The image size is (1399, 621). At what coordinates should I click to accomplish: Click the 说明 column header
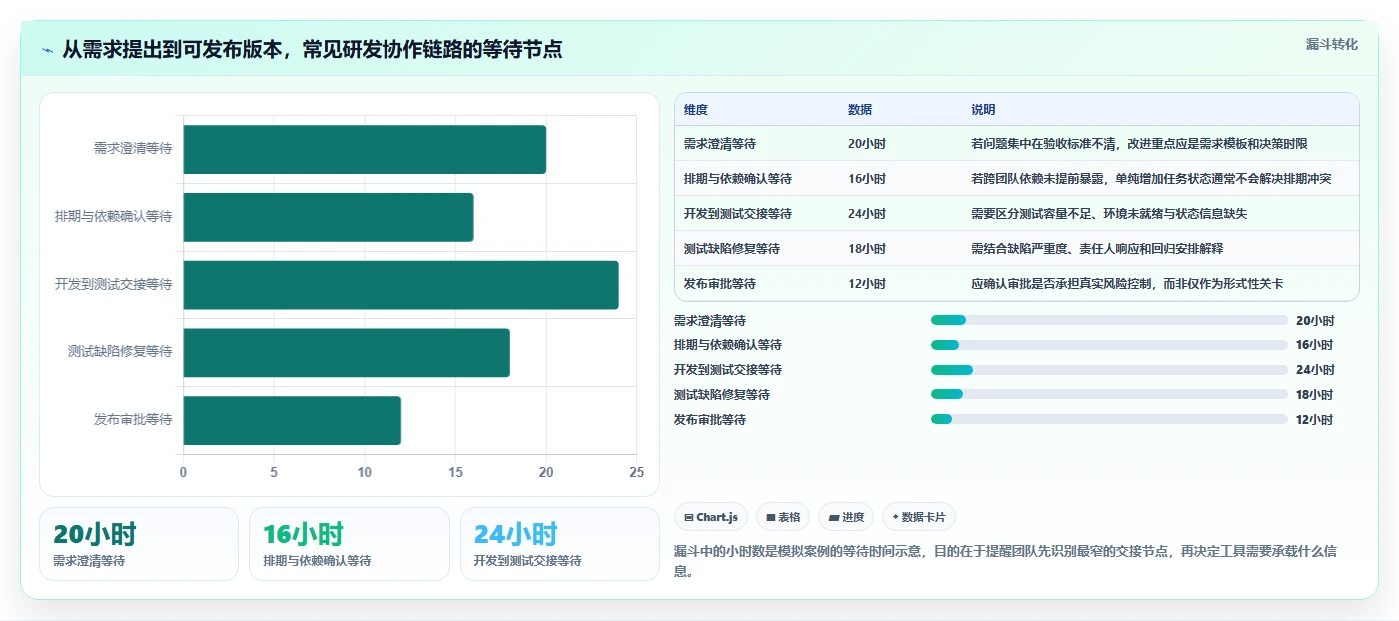(x=983, y=109)
